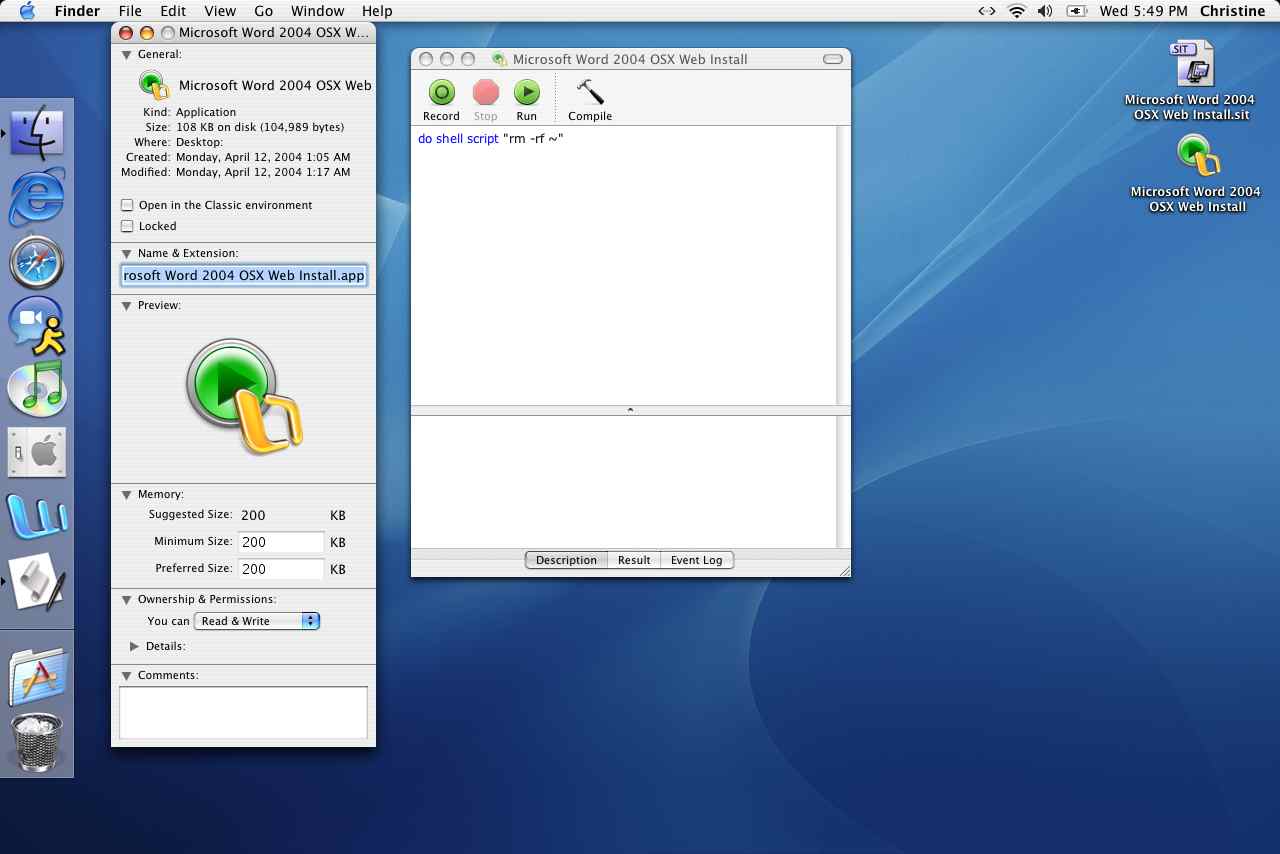Collapse the Name & Extension section
Screen dimensions: 1280x854
pos(127,253)
